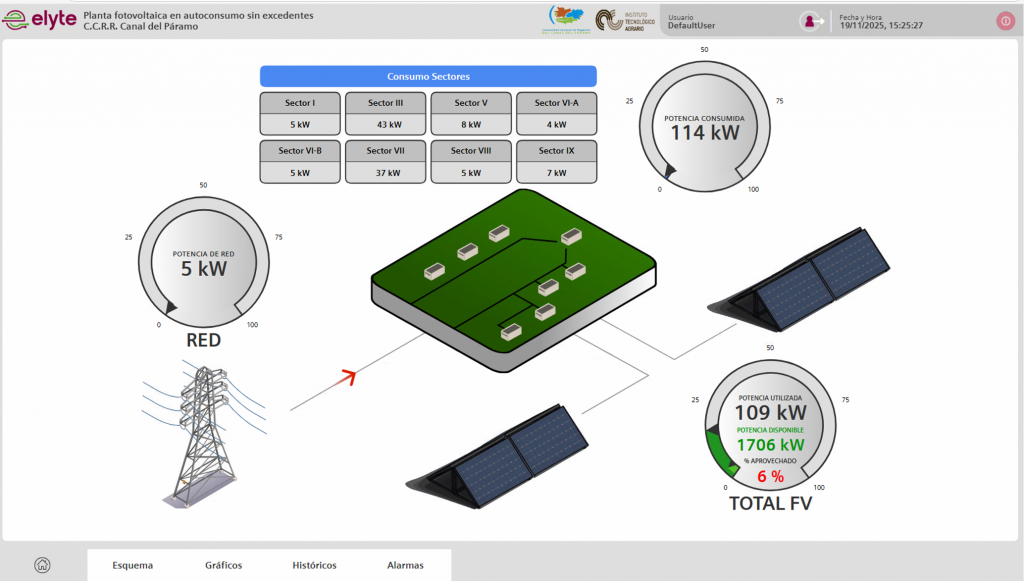Open the Gráficos tab
This screenshot has height=581, width=1024.
(x=223, y=565)
